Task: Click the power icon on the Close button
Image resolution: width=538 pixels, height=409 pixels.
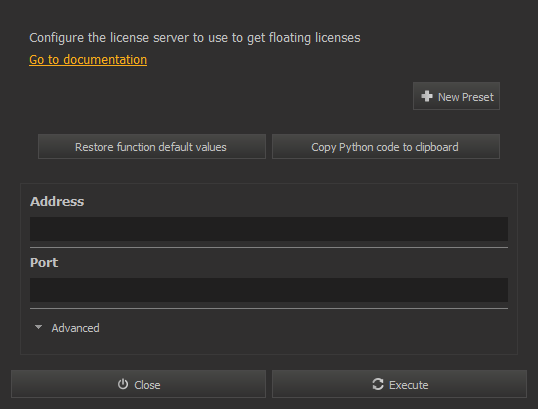Action: point(123,384)
